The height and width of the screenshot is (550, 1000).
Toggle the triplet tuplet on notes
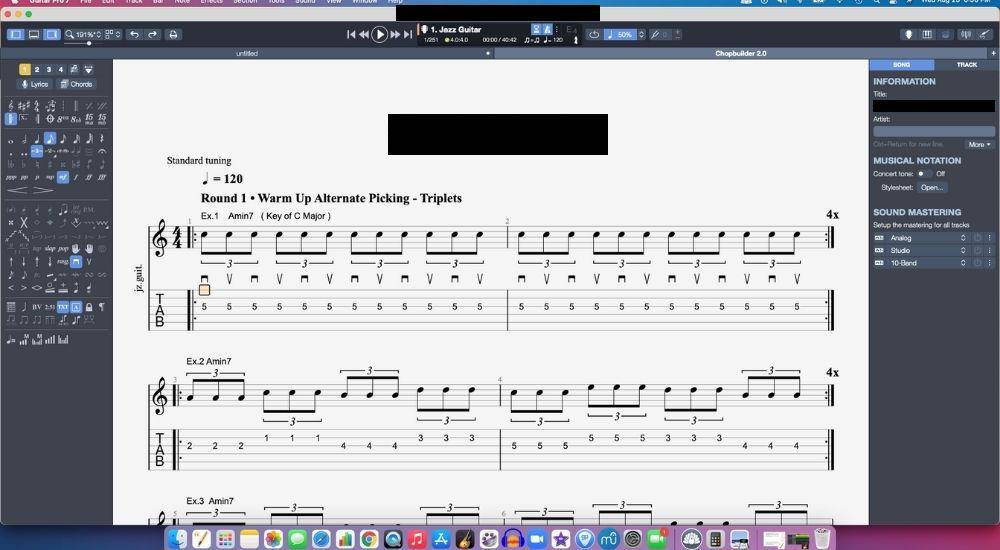pos(37,151)
